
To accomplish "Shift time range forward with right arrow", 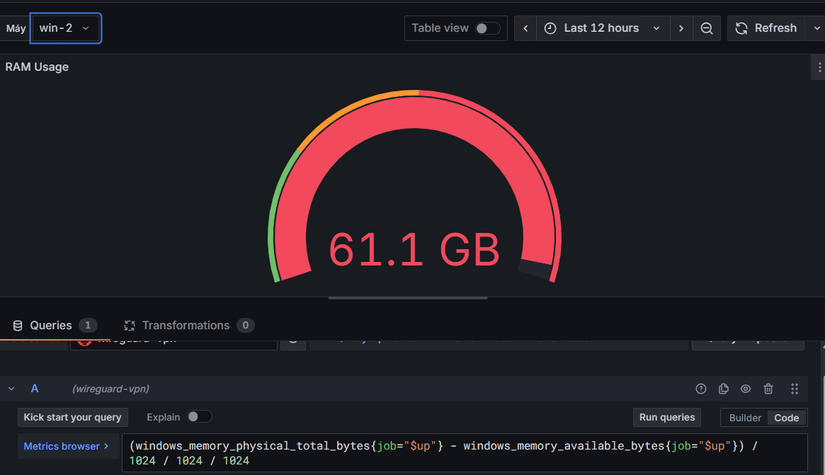I will (x=681, y=28).
